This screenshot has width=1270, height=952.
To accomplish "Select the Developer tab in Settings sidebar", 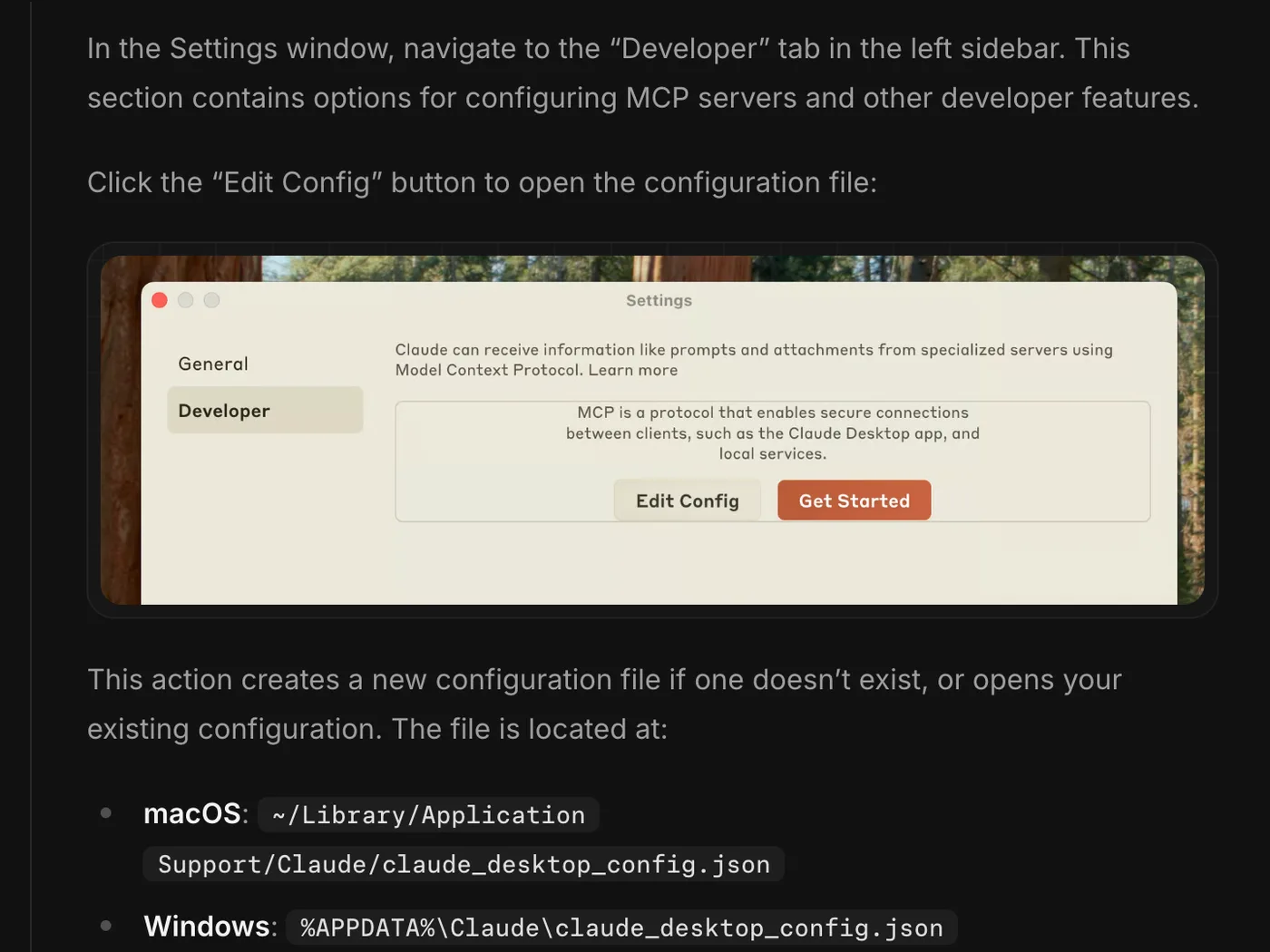I will tap(265, 411).
